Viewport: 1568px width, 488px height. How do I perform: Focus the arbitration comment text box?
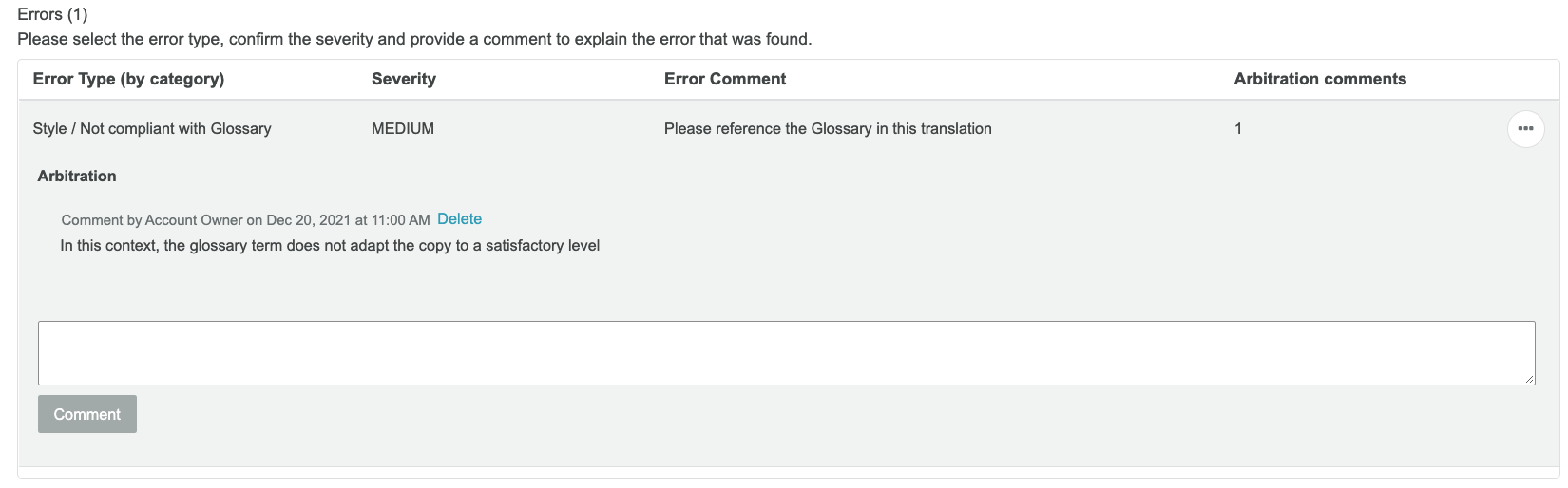coord(787,353)
